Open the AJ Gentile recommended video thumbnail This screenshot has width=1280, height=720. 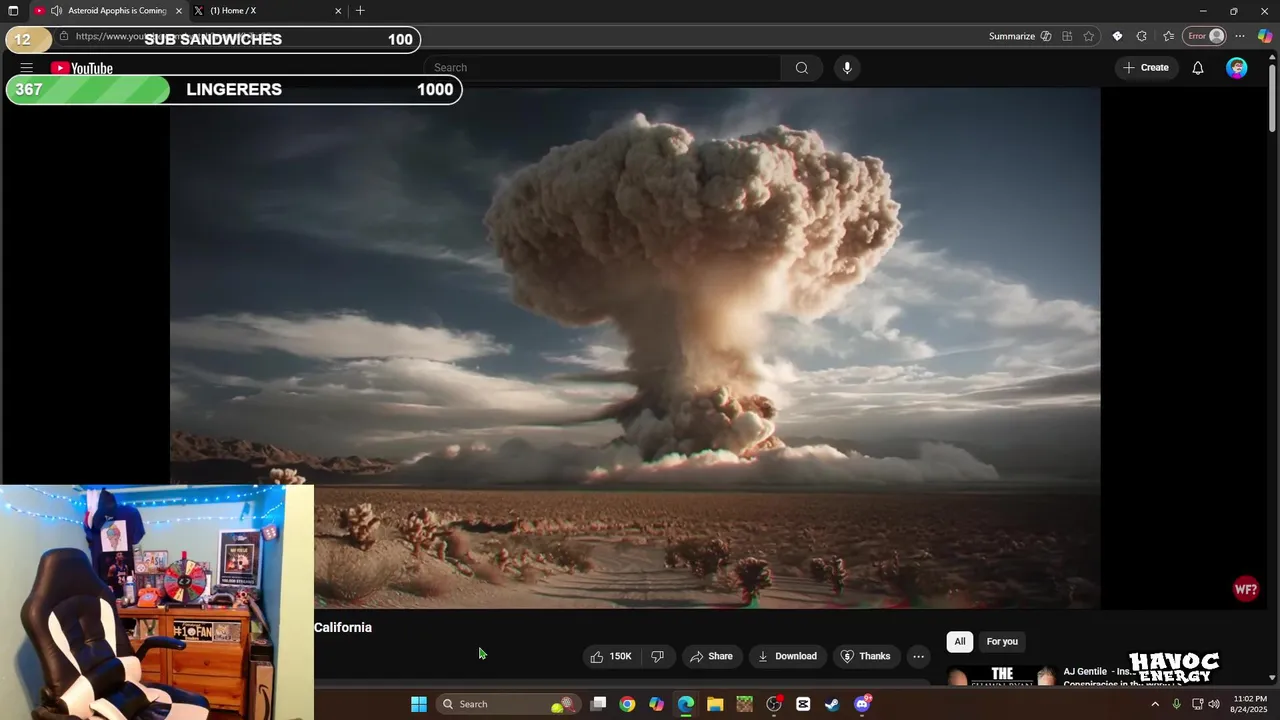click(x=1001, y=676)
